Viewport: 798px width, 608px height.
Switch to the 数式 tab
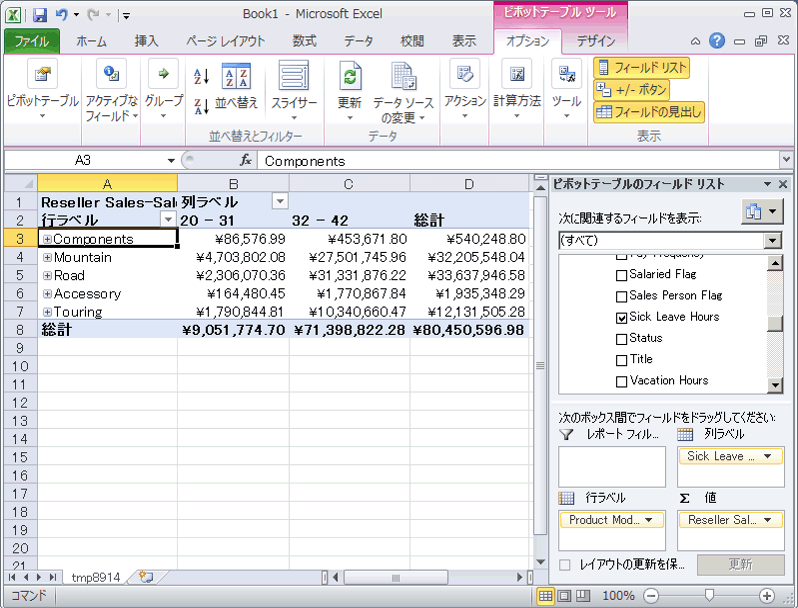click(304, 41)
